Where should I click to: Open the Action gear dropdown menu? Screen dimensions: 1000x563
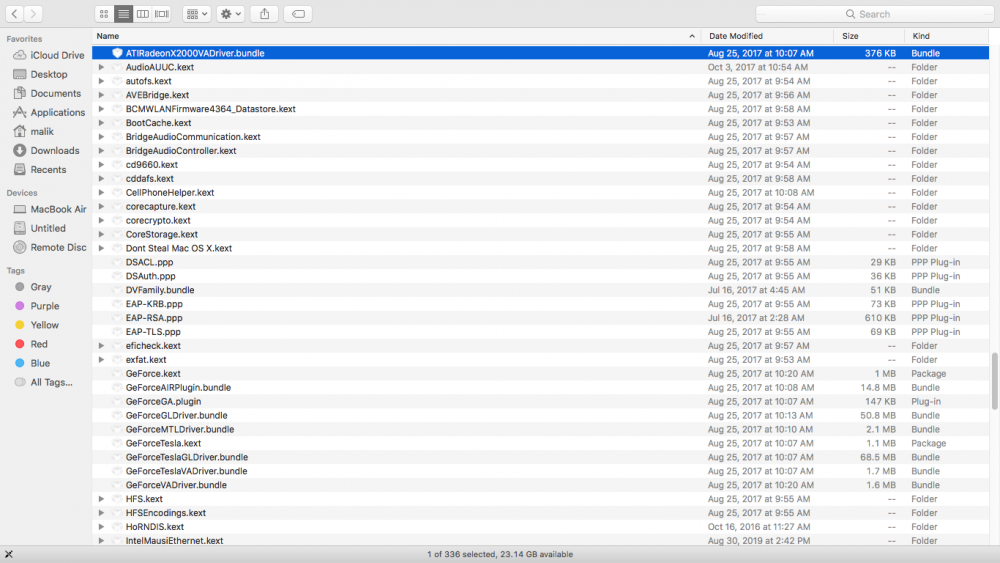pos(231,14)
